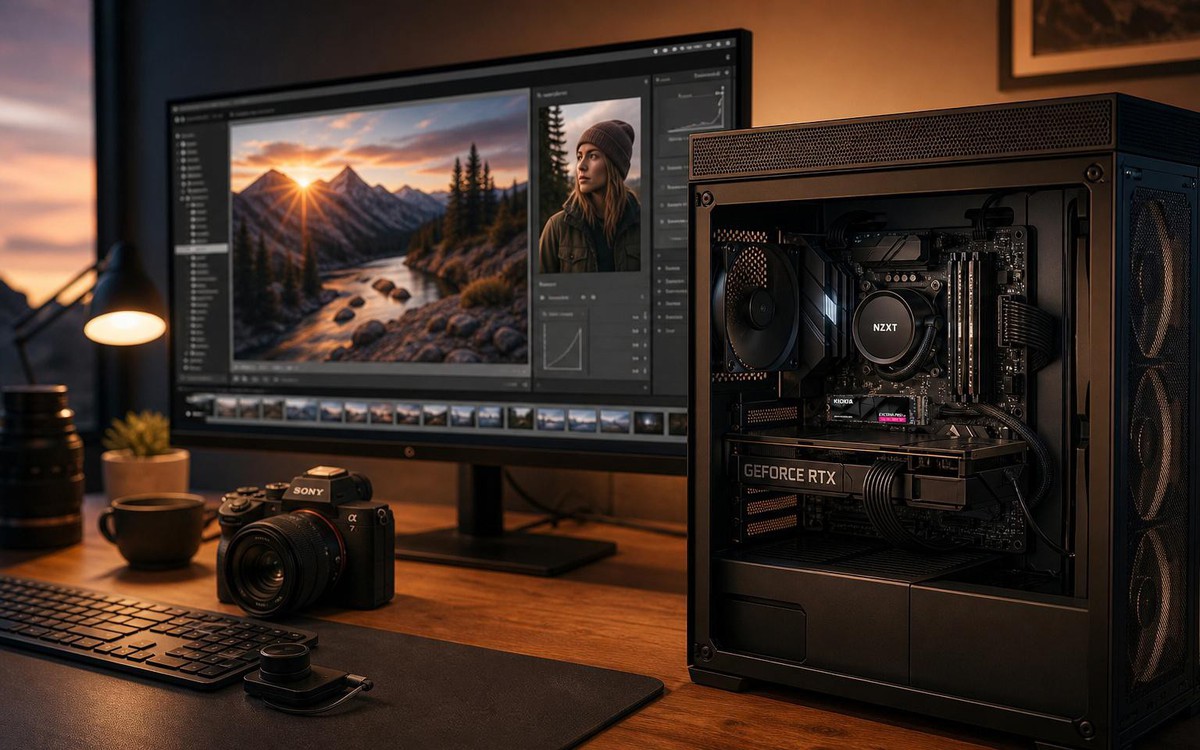
Task: Click the second icon in the toolbar under the main preview
Action: (245, 378)
